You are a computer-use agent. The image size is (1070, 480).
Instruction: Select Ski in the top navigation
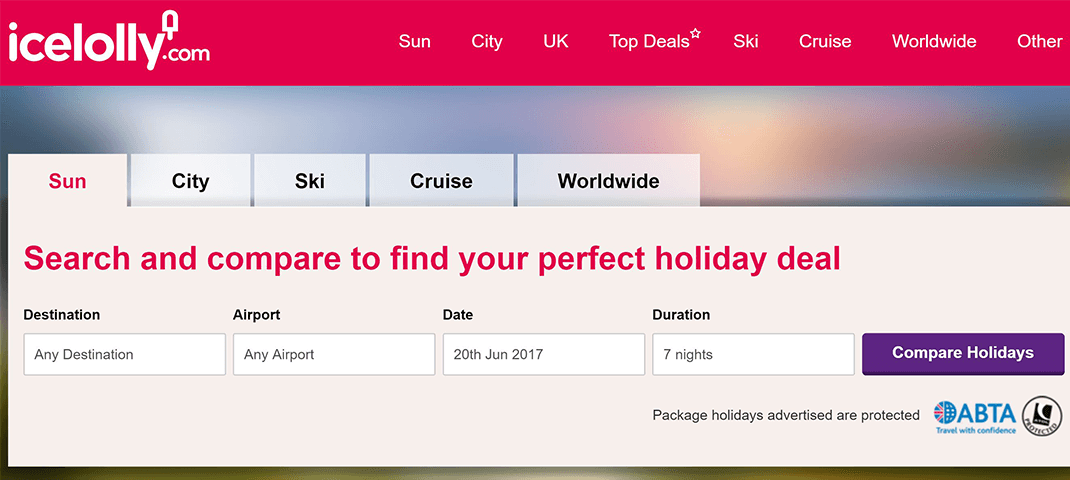746,42
